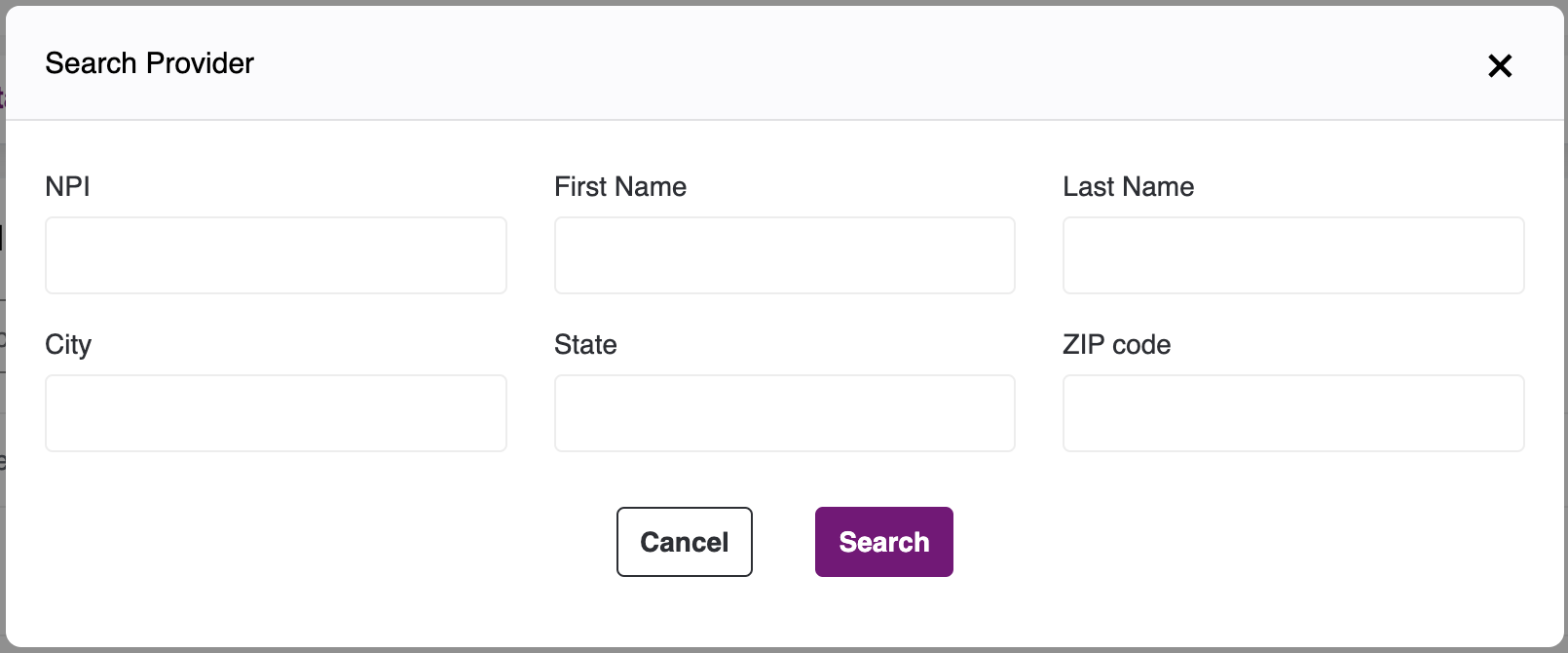Select the Last Name input field
The height and width of the screenshot is (653, 1568).
pyautogui.click(x=1292, y=255)
